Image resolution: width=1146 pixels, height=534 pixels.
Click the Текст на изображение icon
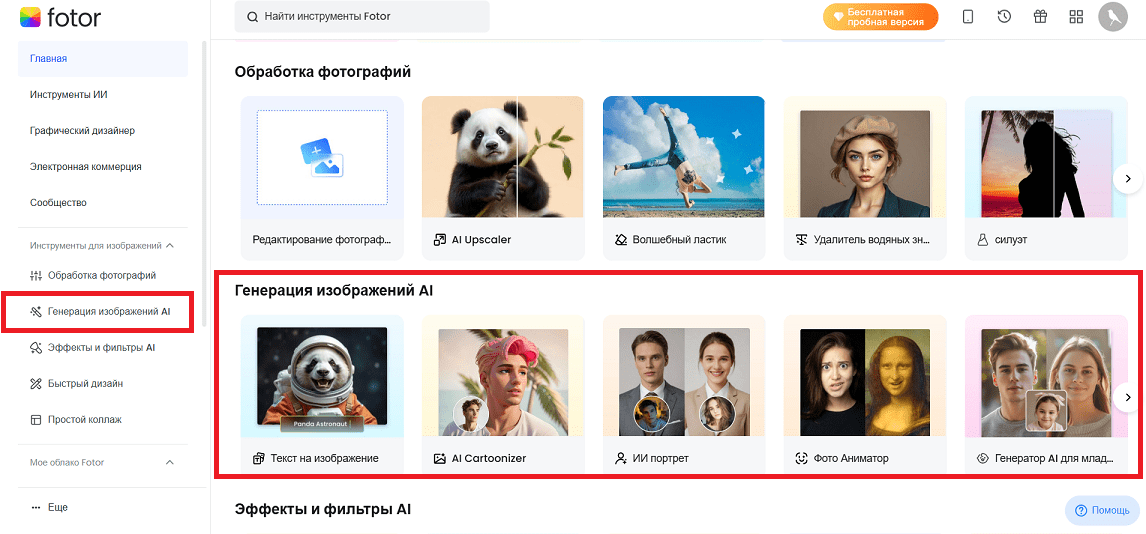[x=258, y=459]
